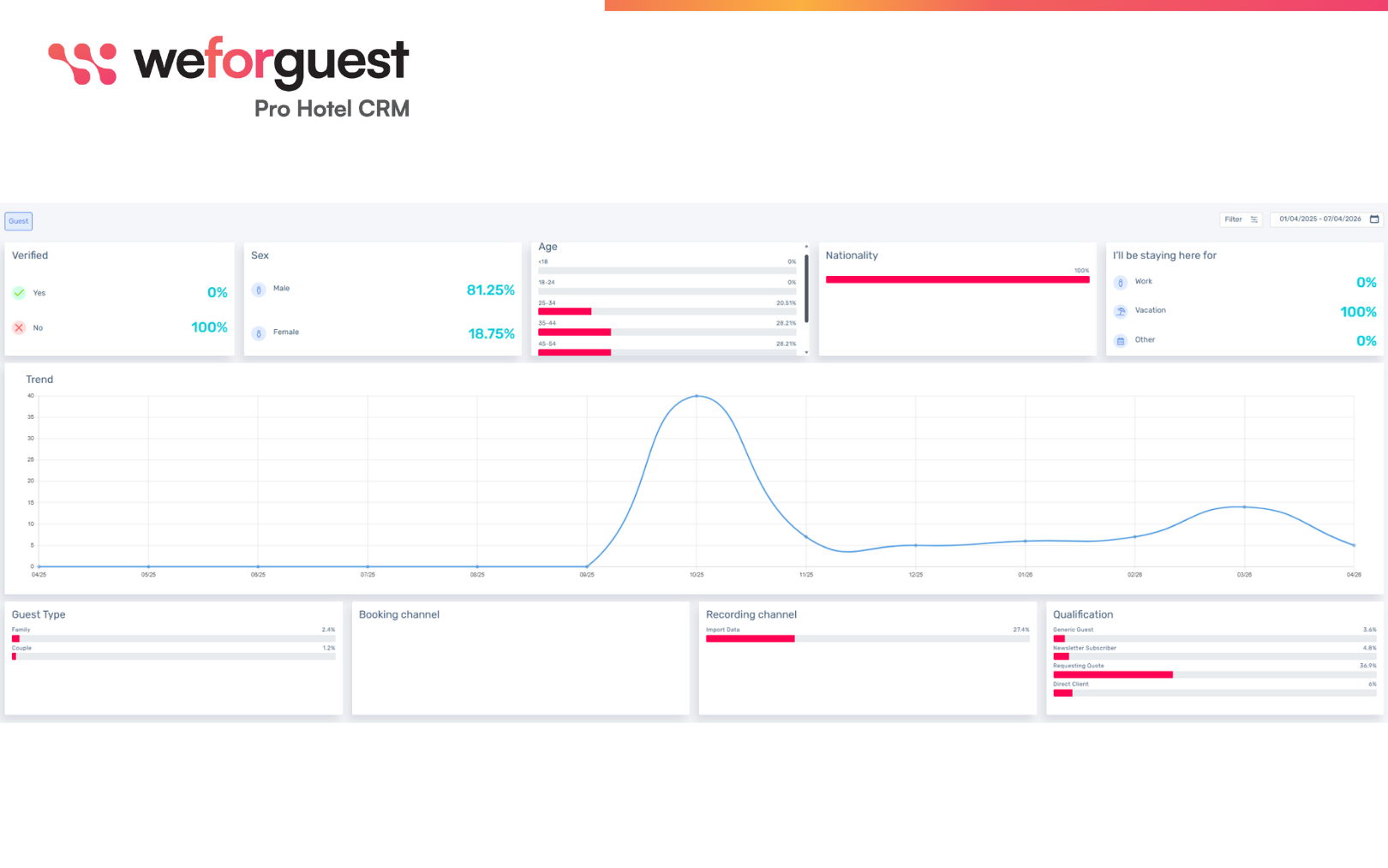Click the 20.51% label for ages 25-34
Image resolution: width=1388 pixels, height=868 pixels.
point(787,303)
